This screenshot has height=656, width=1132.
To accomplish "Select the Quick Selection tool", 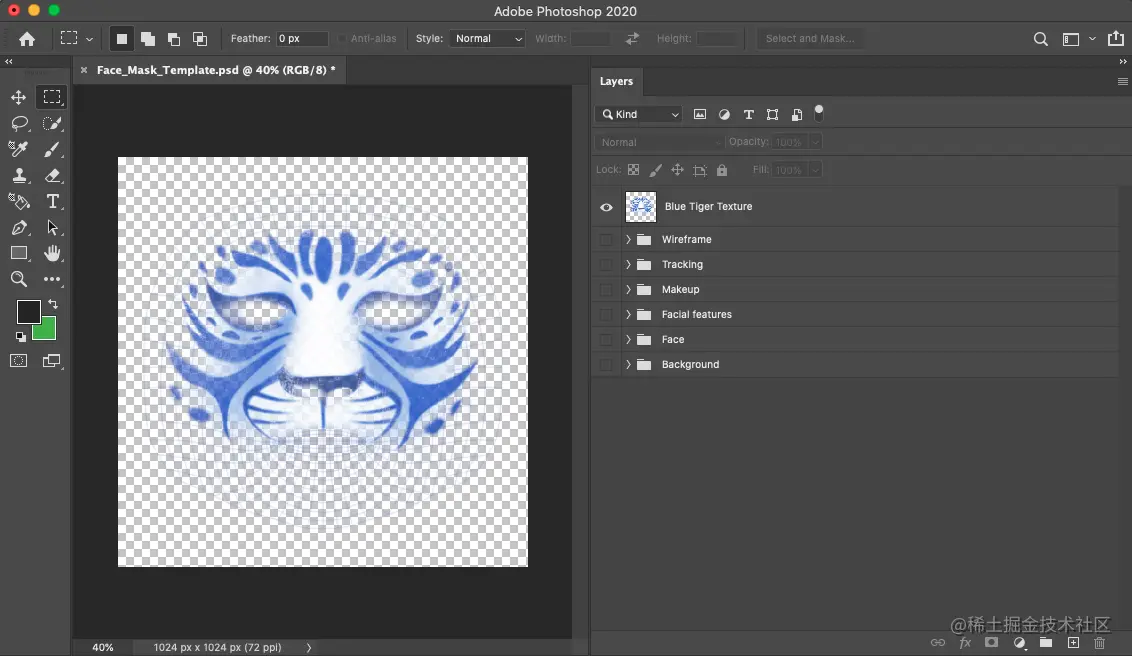I will coord(52,123).
